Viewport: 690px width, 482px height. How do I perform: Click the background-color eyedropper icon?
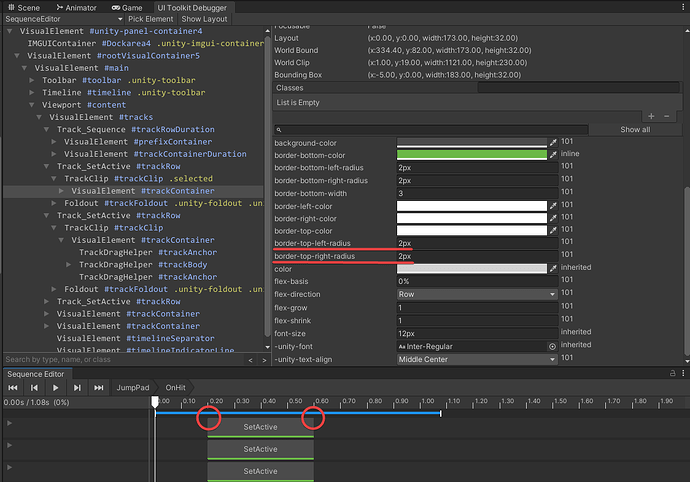pyautogui.click(x=553, y=143)
